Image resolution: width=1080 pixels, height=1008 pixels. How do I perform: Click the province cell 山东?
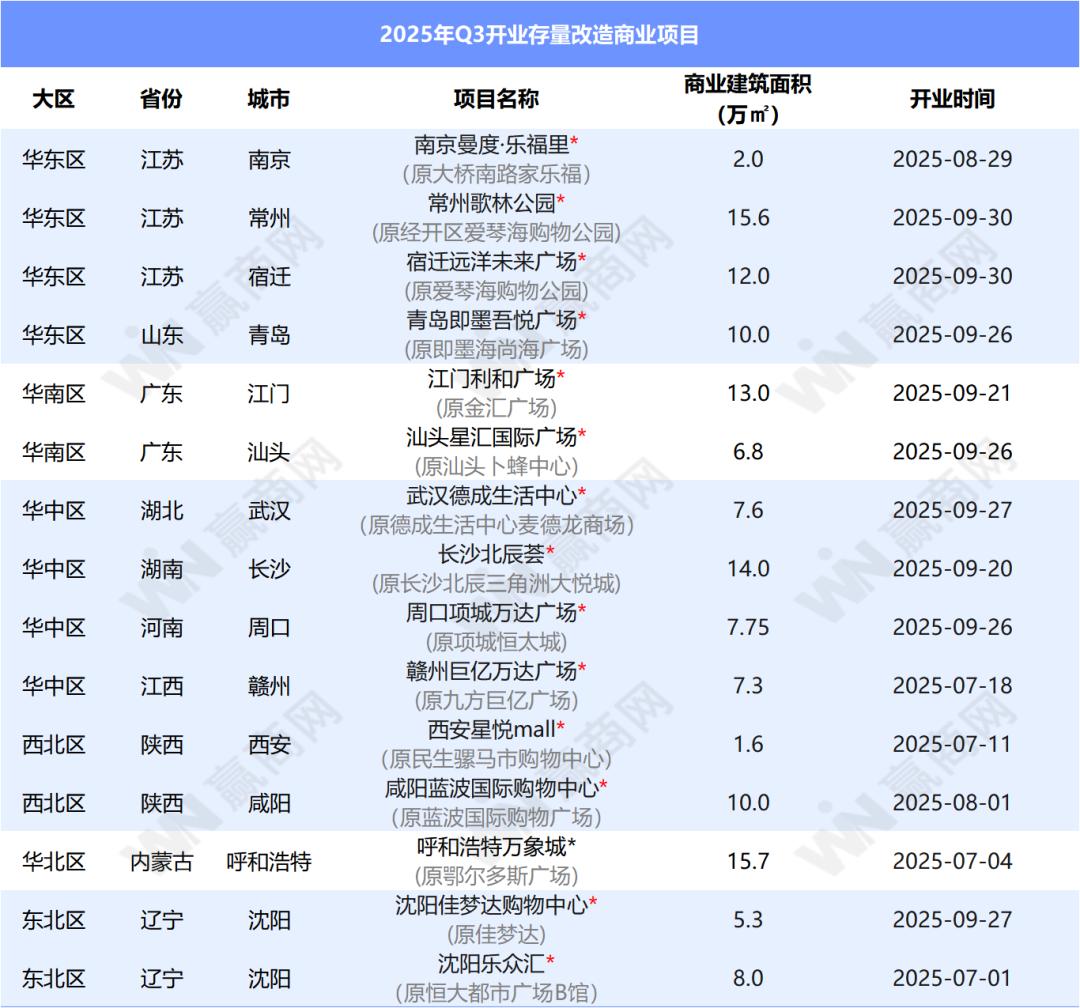161,336
